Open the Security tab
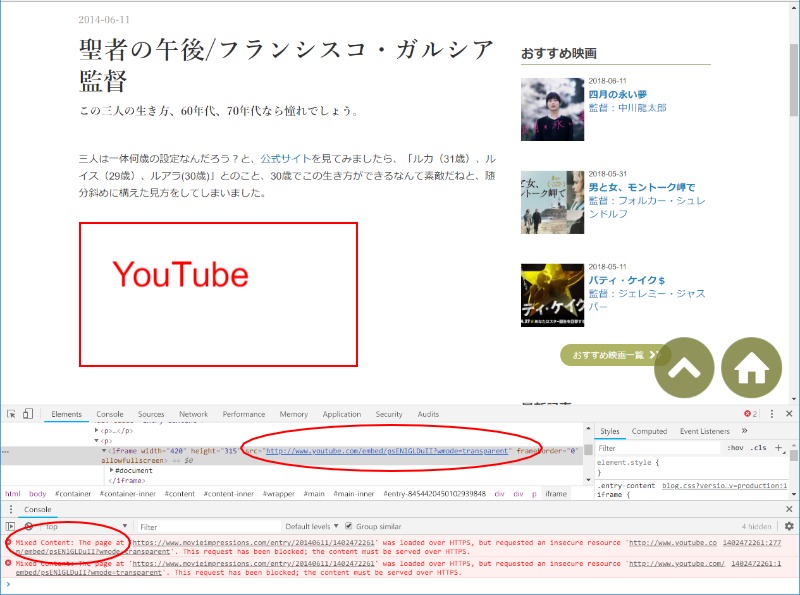This screenshot has width=800, height=595. pos(389,414)
